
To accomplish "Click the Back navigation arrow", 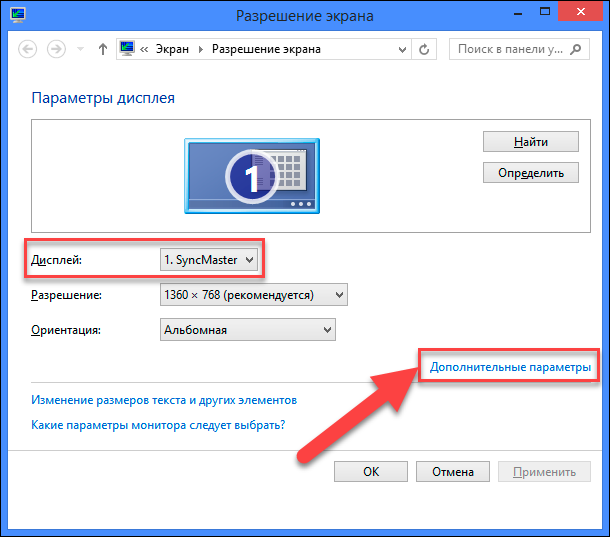I will tap(27, 49).
